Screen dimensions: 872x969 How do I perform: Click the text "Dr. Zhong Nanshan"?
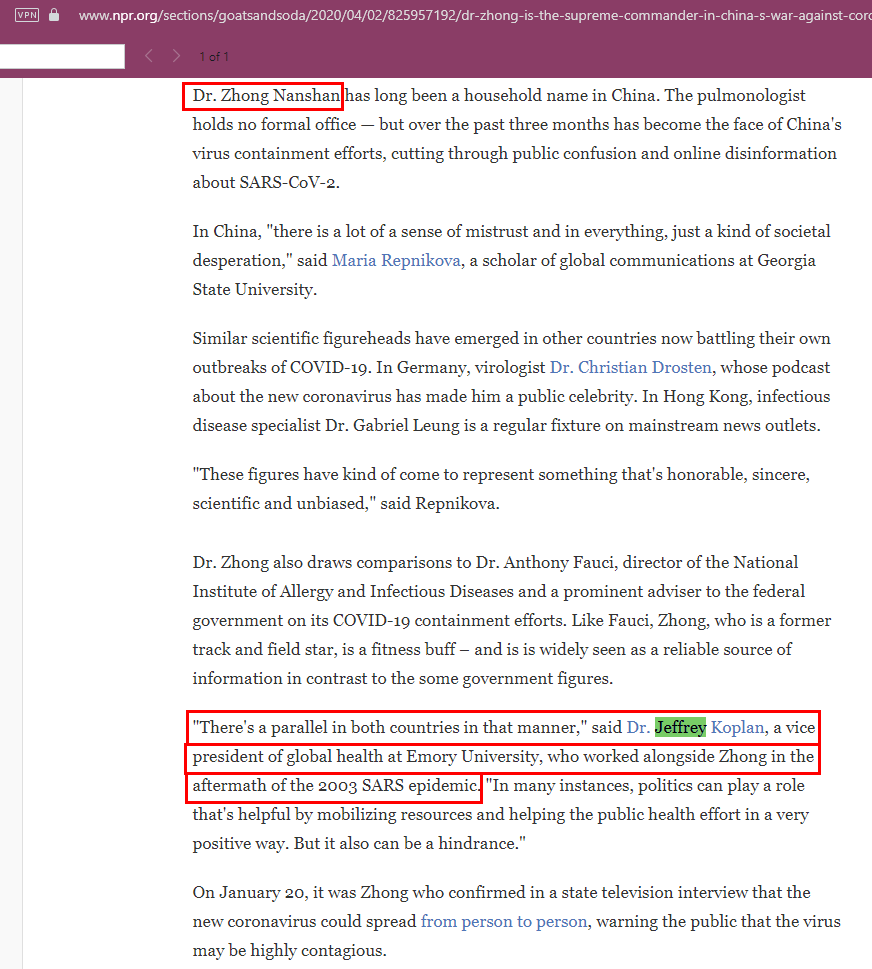click(x=266, y=96)
